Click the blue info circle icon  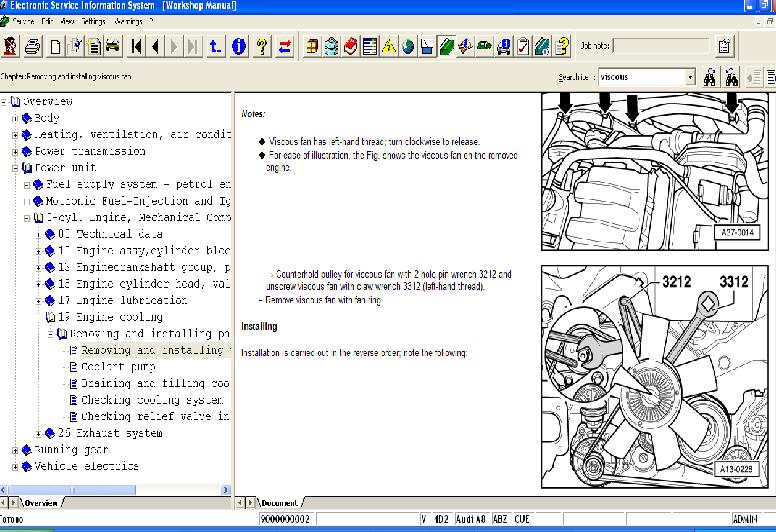[x=239, y=46]
